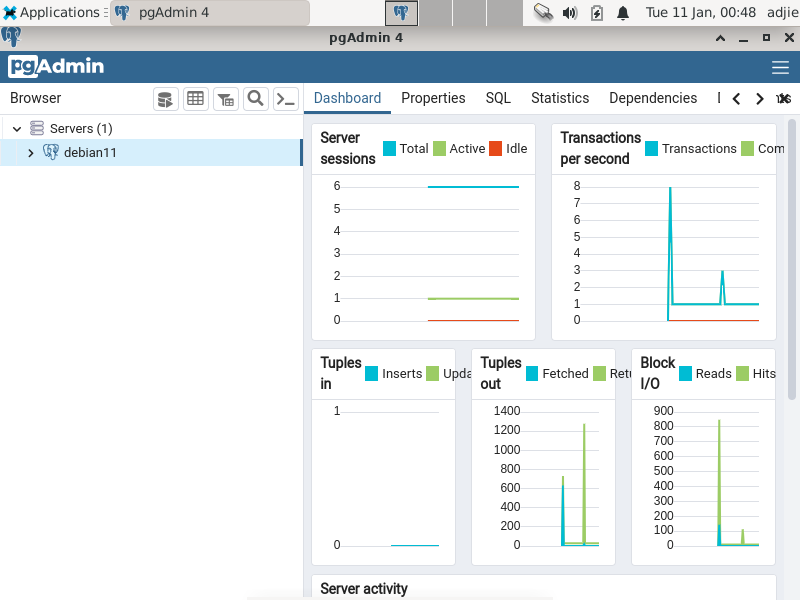
Task: Open the Properties tab
Action: [x=433, y=98]
